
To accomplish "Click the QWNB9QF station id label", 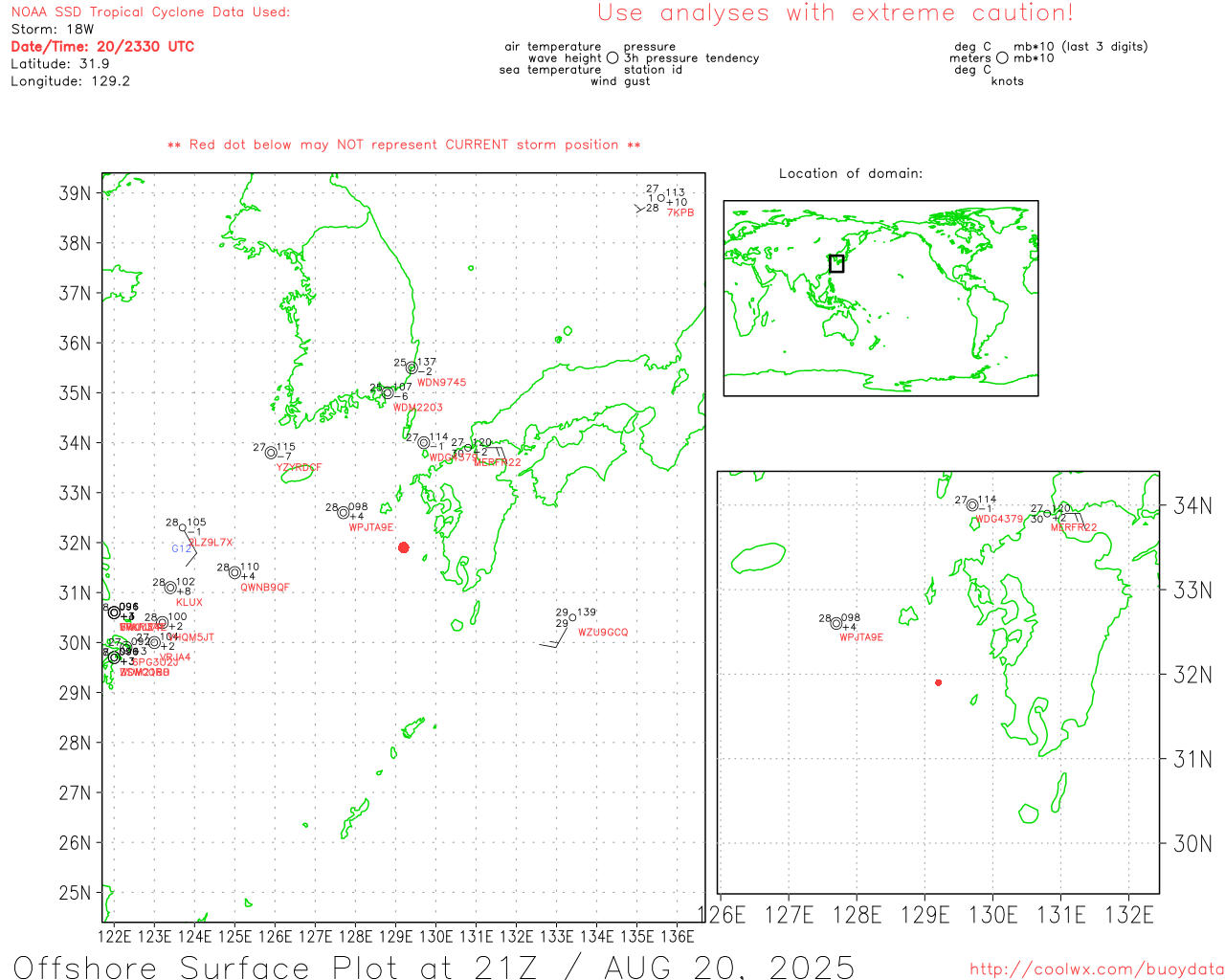I will pos(265,588).
